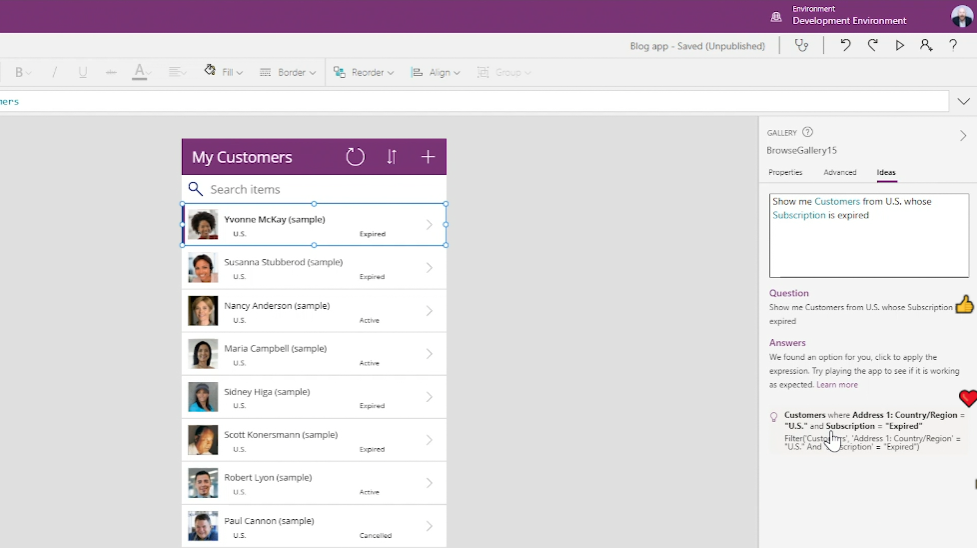Click the sort arrows icon in app header
Image resolution: width=977 pixels, height=548 pixels.
[391, 157]
